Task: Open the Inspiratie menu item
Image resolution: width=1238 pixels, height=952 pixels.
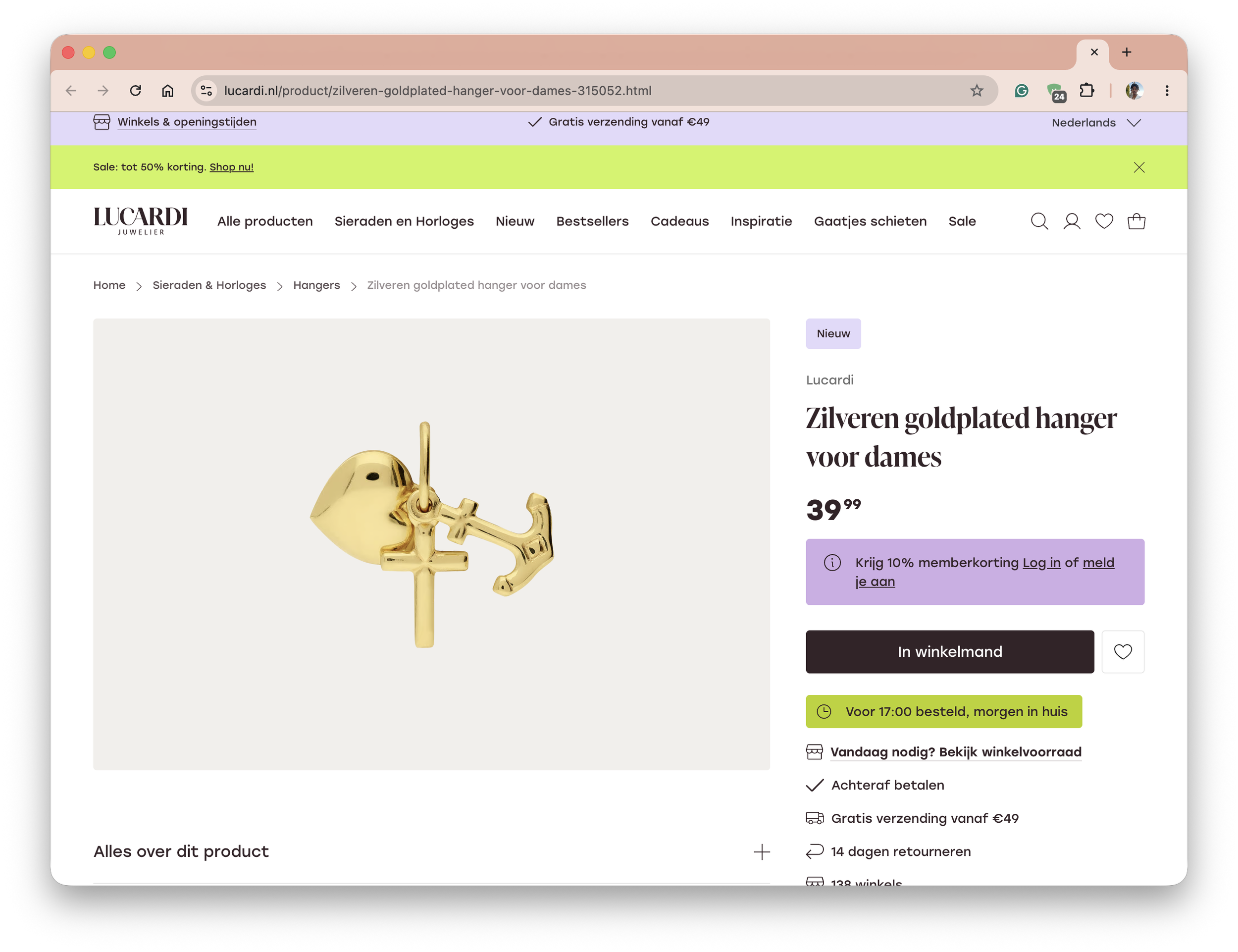Action: point(761,221)
